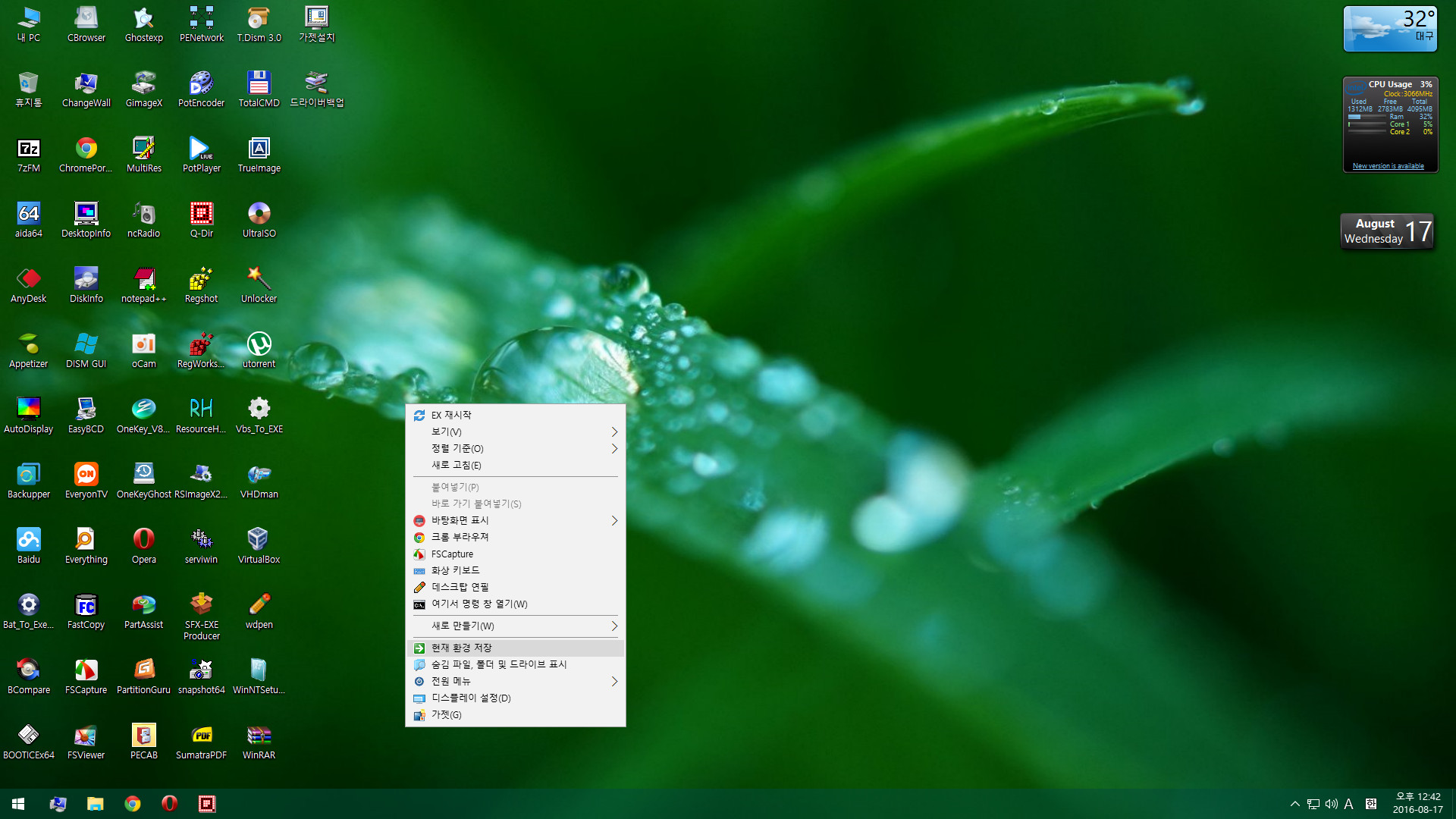This screenshot has width=1456, height=819.
Task: Click the PotPlayer desktop icon
Action: click(x=202, y=155)
